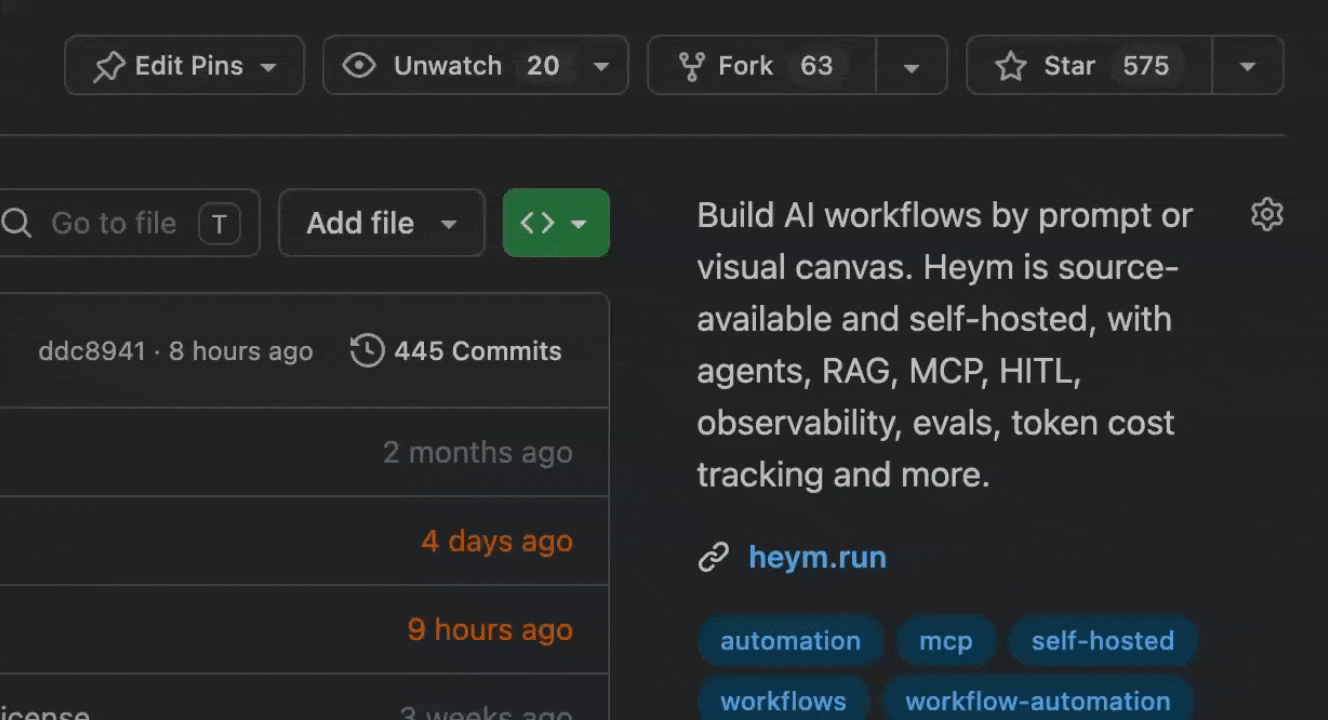
Task: Open the About settings gear icon
Action: pyautogui.click(x=1267, y=214)
